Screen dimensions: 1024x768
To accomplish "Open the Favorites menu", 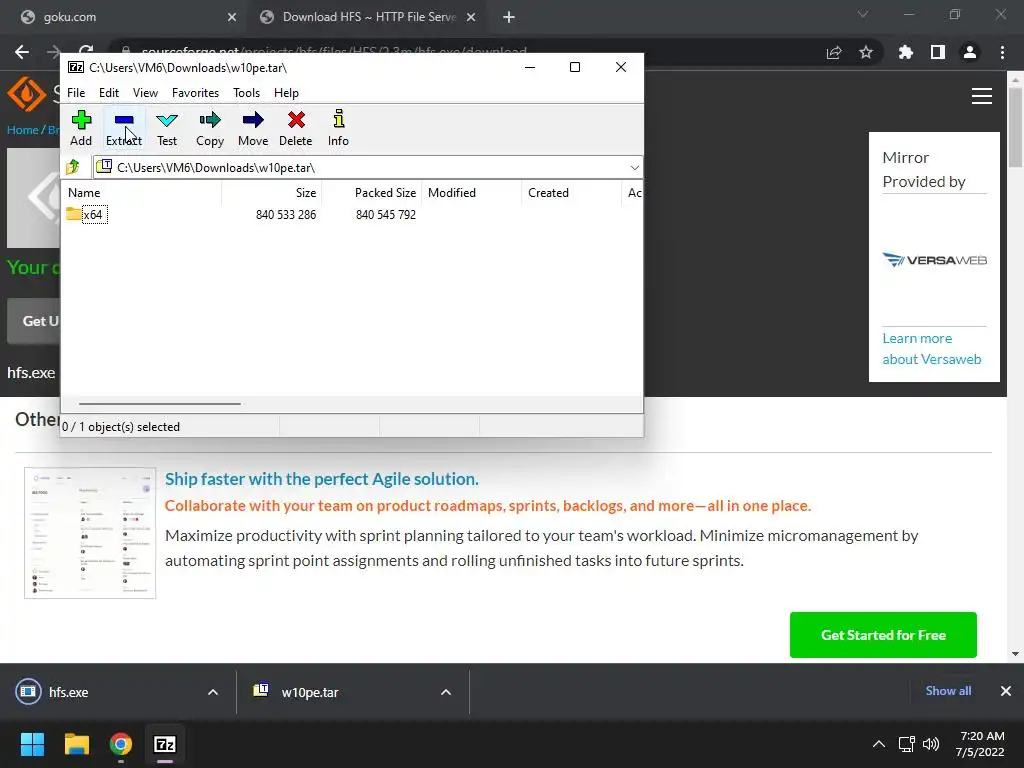I will (x=195, y=93).
